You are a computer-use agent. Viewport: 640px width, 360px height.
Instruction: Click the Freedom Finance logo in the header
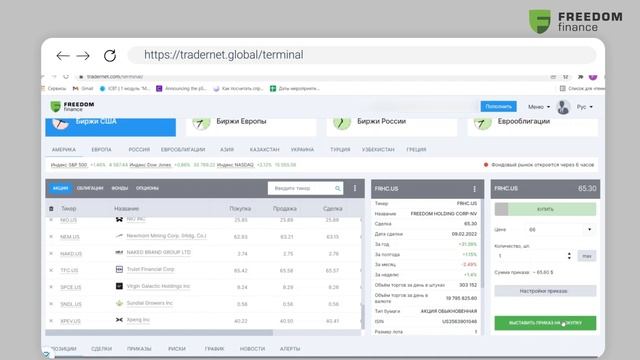click(72, 107)
